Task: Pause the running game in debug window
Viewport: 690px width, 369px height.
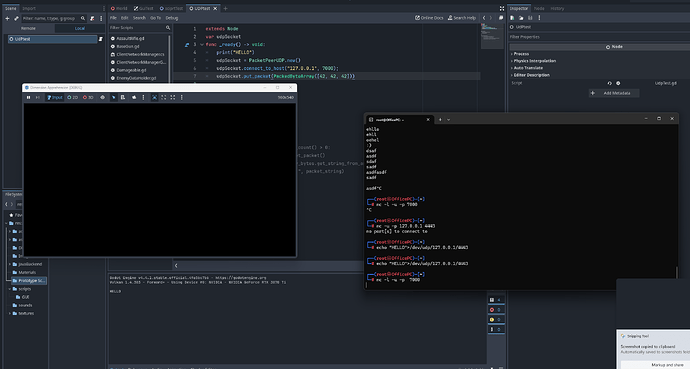Action: 29,97
